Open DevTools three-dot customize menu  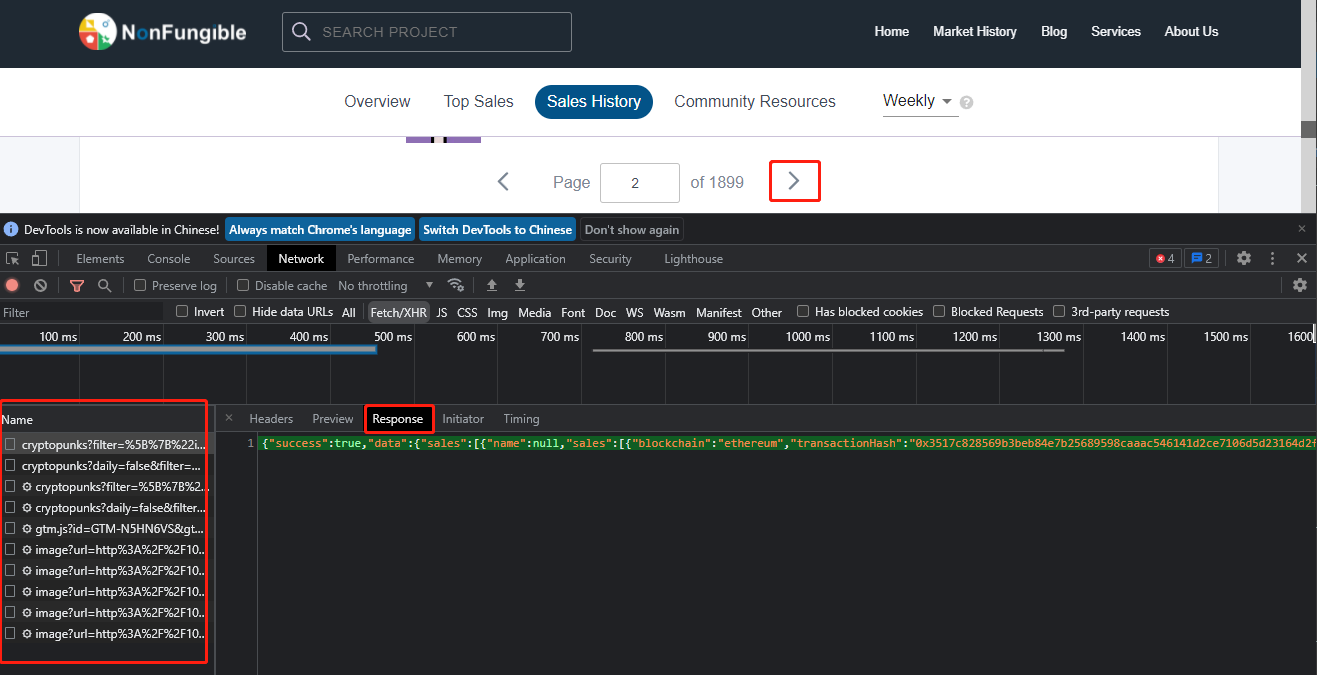click(x=1274, y=258)
